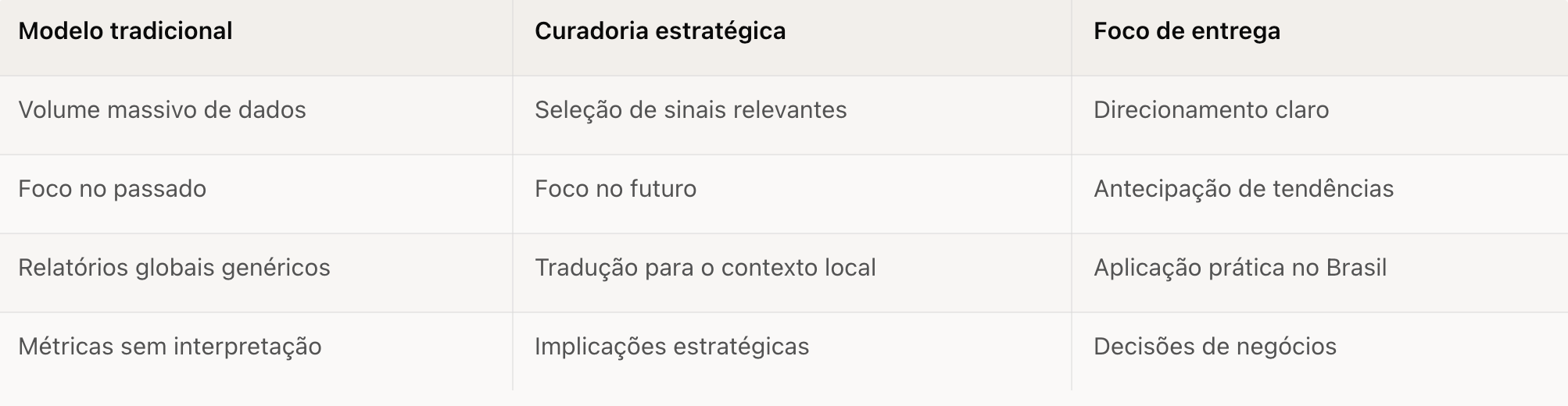Image resolution: width=1568 pixels, height=406 pixels.
Task: Click the 'Antecipação de tendências' cell
Action: click(1243, 189)
